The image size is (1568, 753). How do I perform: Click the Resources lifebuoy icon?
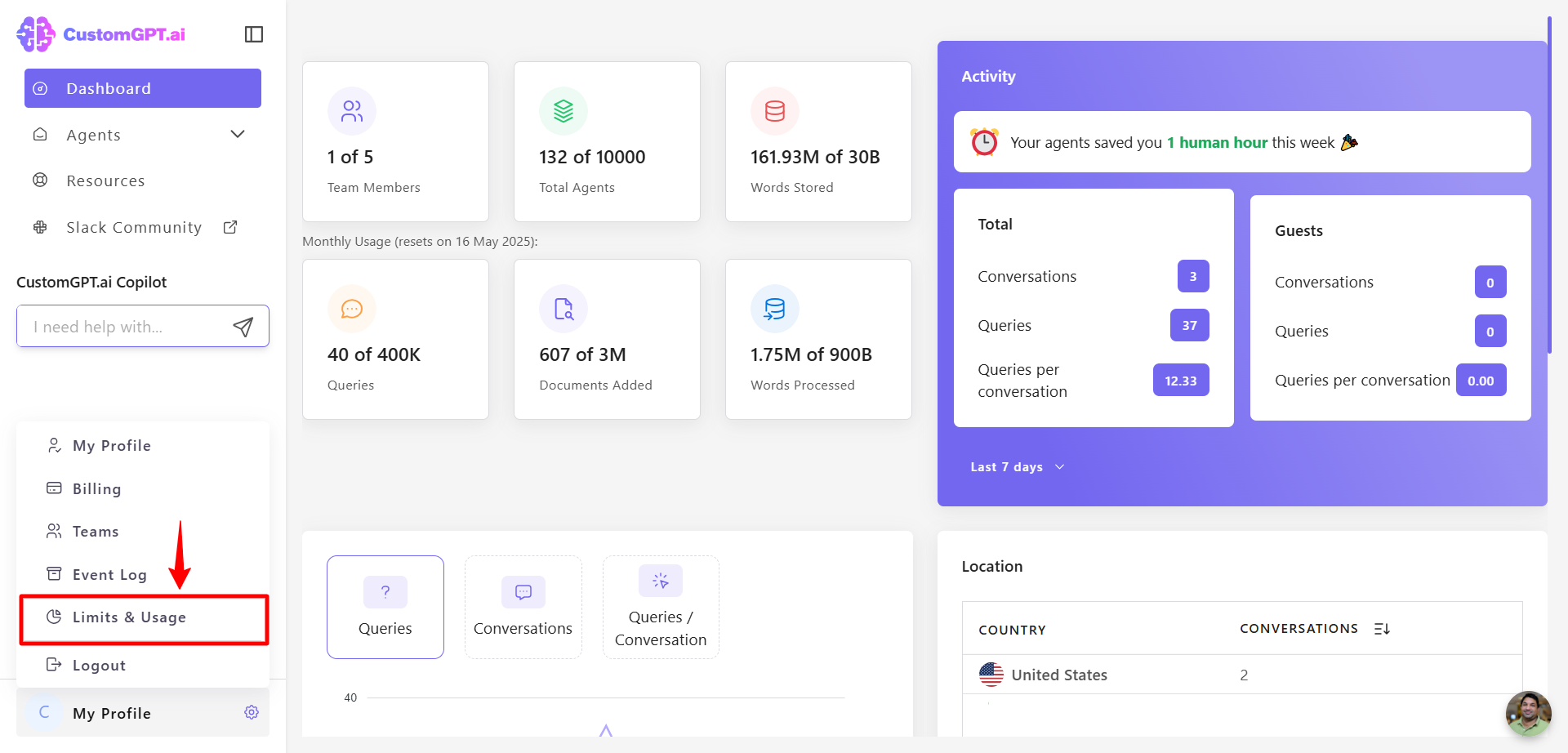pyautogui.click(x=40, y=180)
